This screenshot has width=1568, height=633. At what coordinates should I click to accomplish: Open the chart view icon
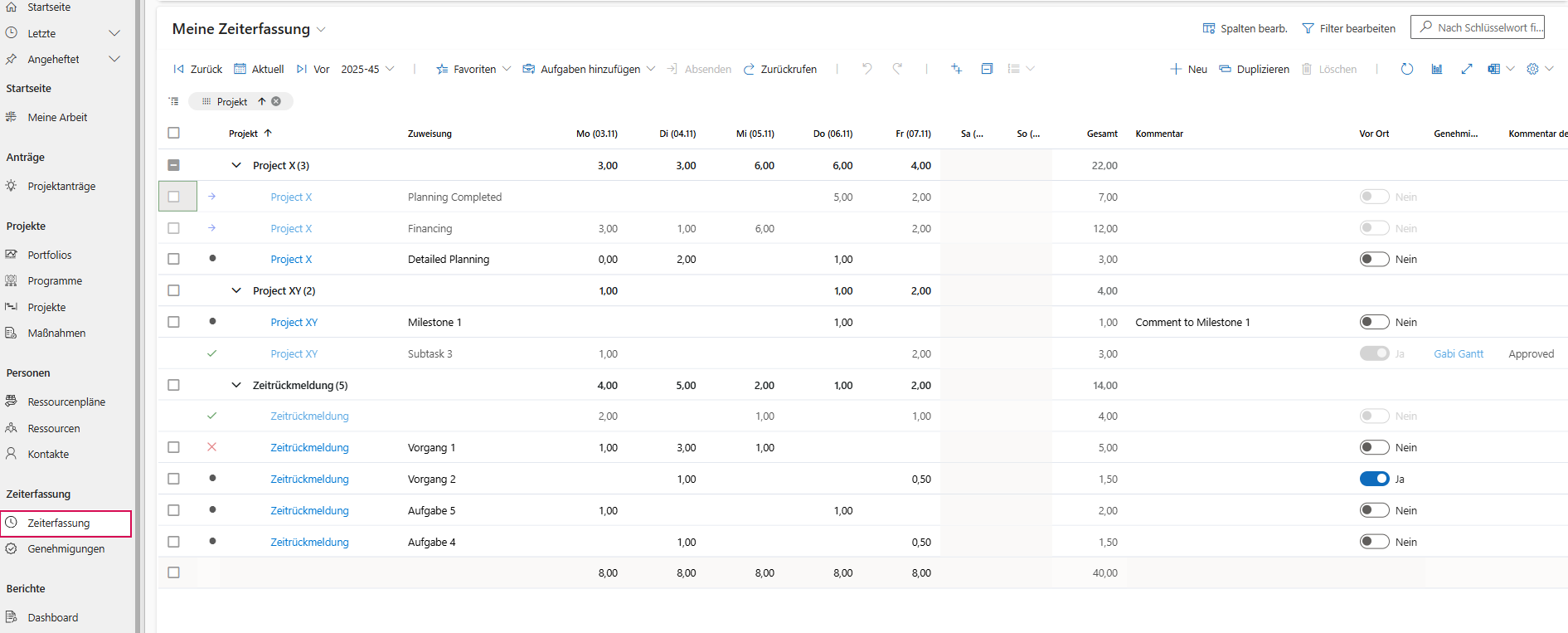1436,69
